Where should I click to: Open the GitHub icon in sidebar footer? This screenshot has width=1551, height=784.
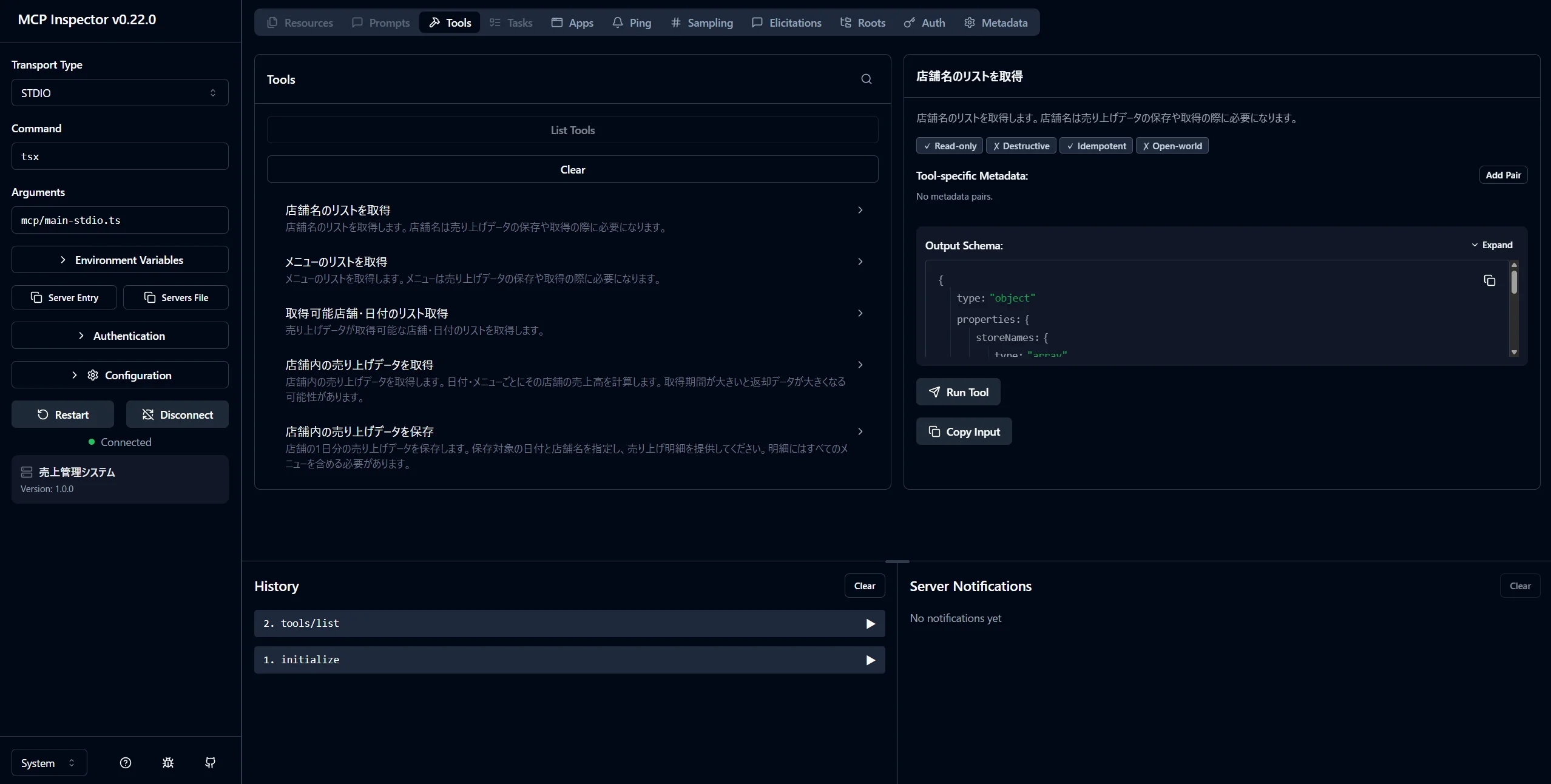pyautogui.click(x=210, y=763)
